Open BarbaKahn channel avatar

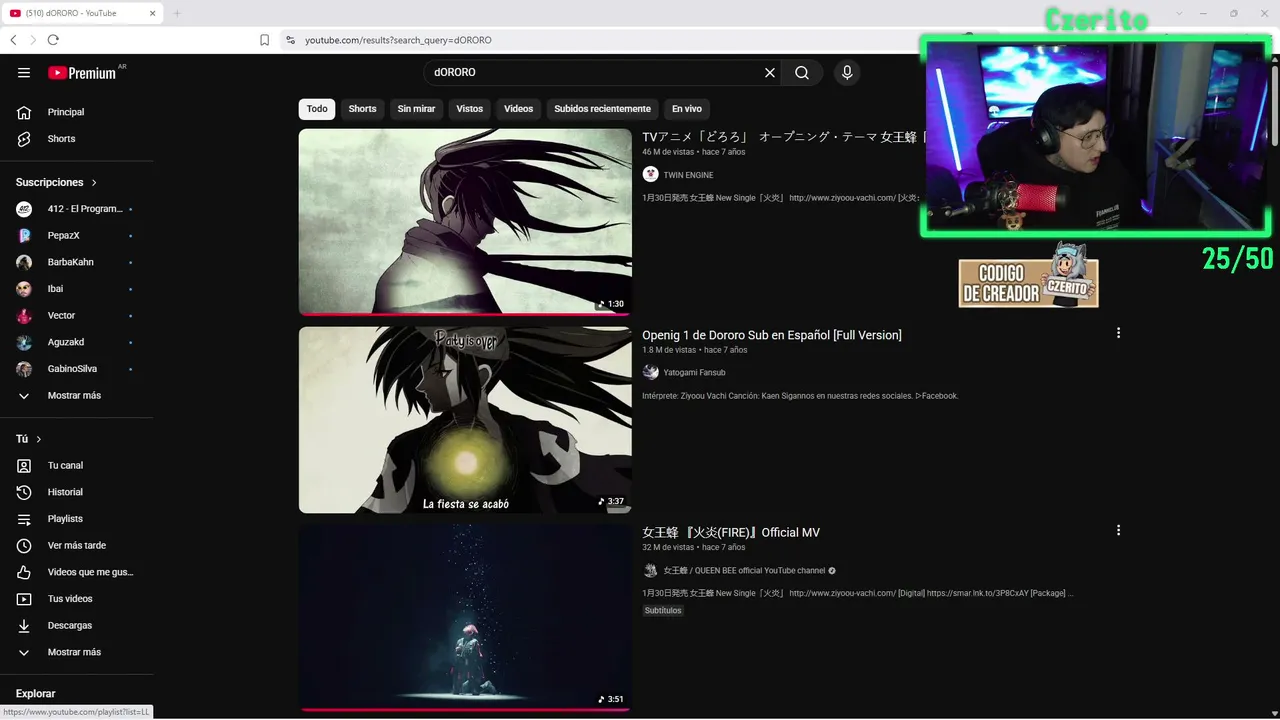[x=24, y=262]
